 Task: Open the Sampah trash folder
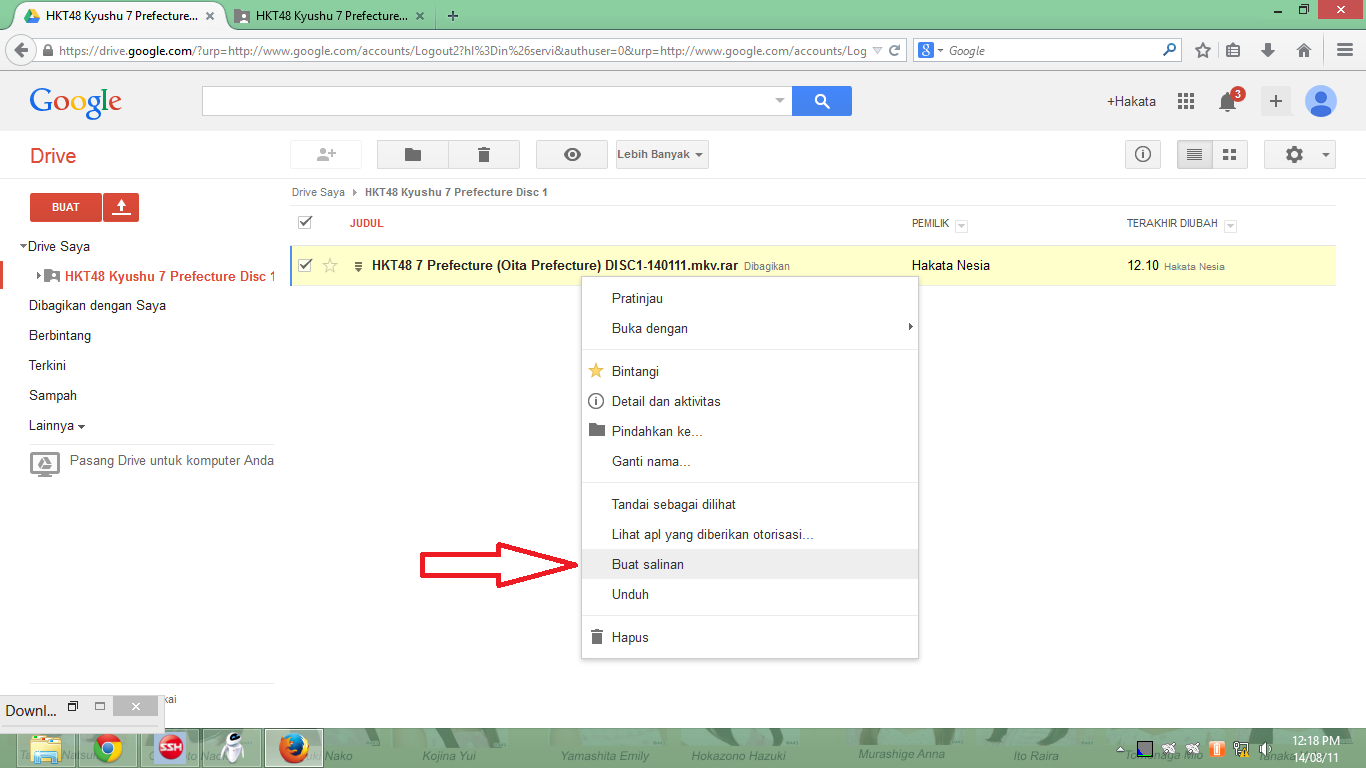click(53, 396)
